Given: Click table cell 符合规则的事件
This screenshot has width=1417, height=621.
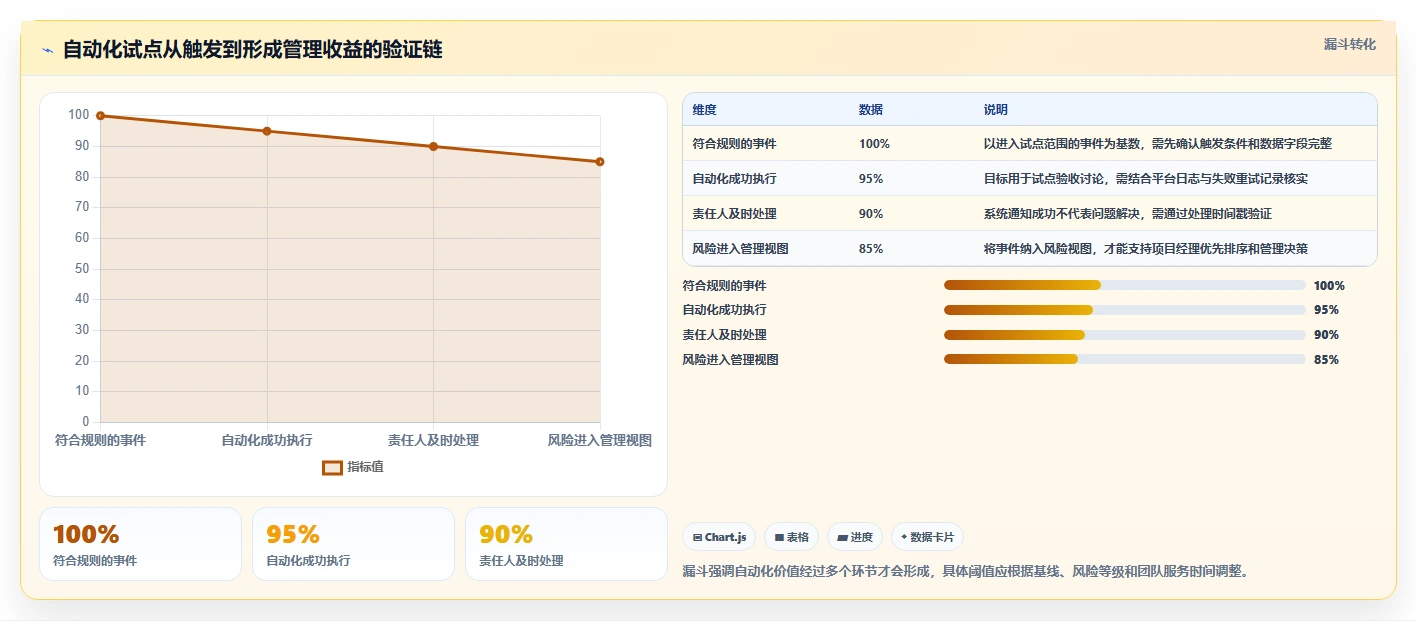Looking at the screenshot, I should click(734, 144).
